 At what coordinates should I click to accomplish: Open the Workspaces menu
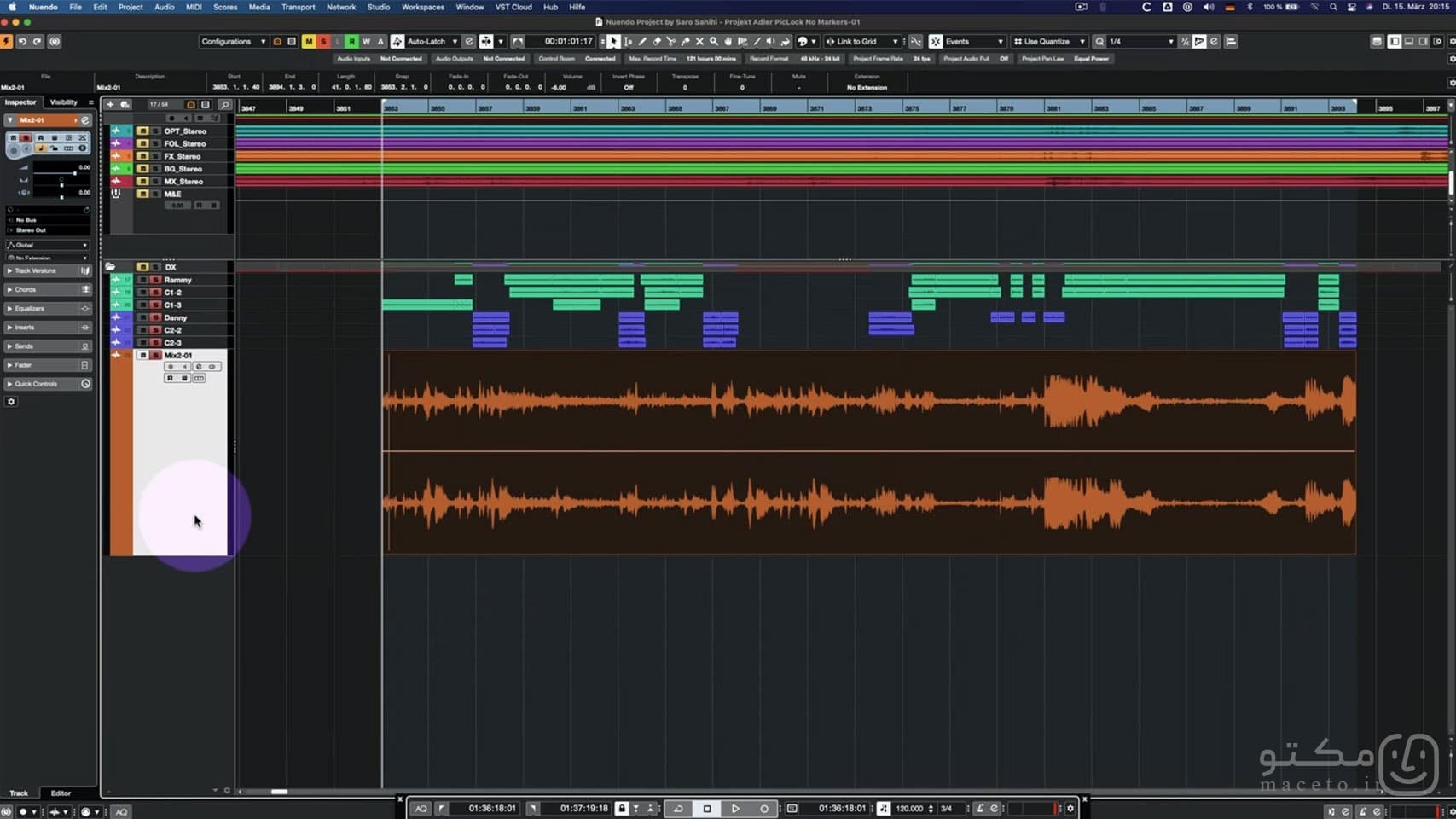(x=423, y=7)
